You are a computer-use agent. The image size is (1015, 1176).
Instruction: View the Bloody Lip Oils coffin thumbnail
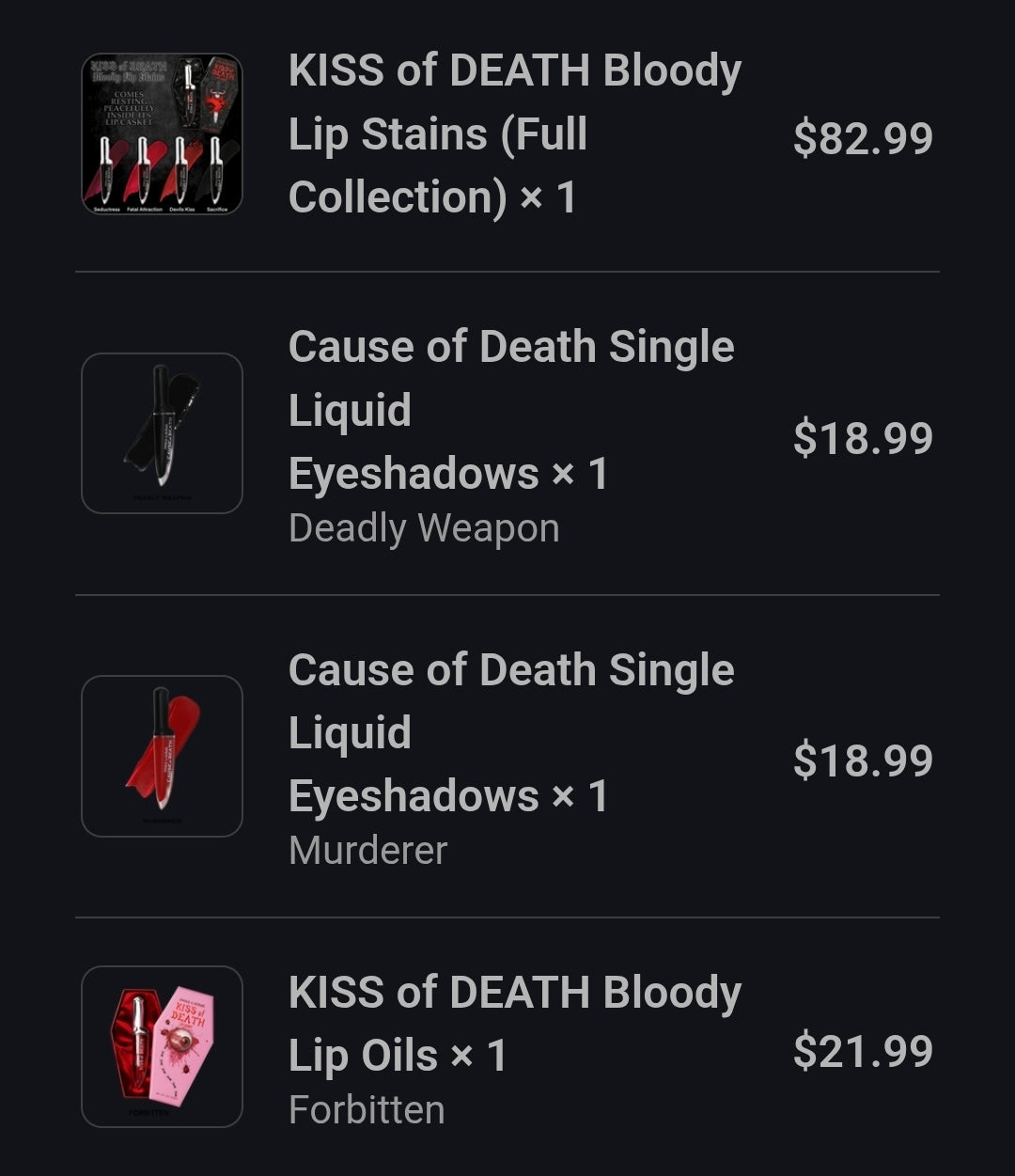162,1046
